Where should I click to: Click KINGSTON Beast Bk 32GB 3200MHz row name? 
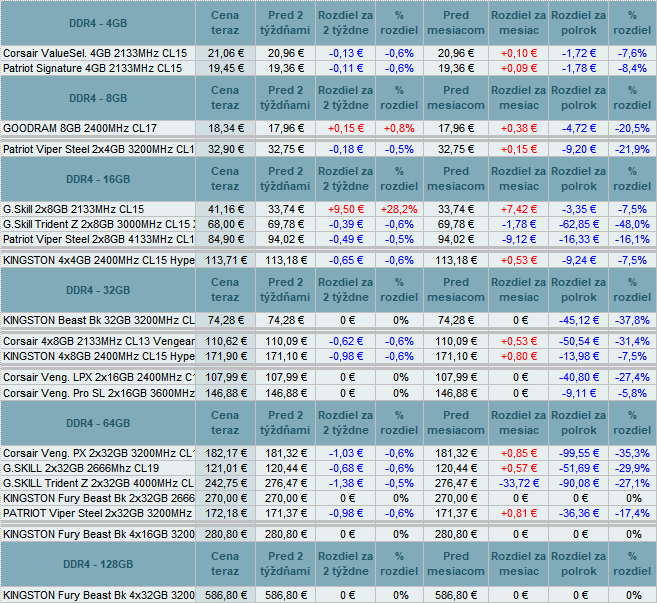98,321
